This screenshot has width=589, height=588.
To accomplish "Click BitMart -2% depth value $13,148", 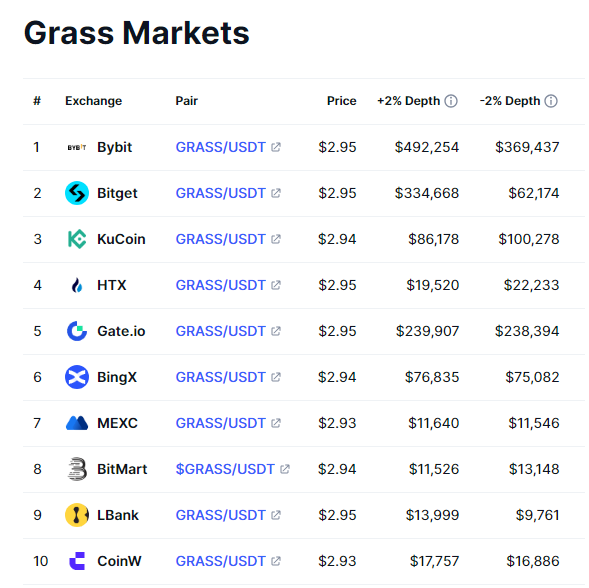I will click(534, 469).
